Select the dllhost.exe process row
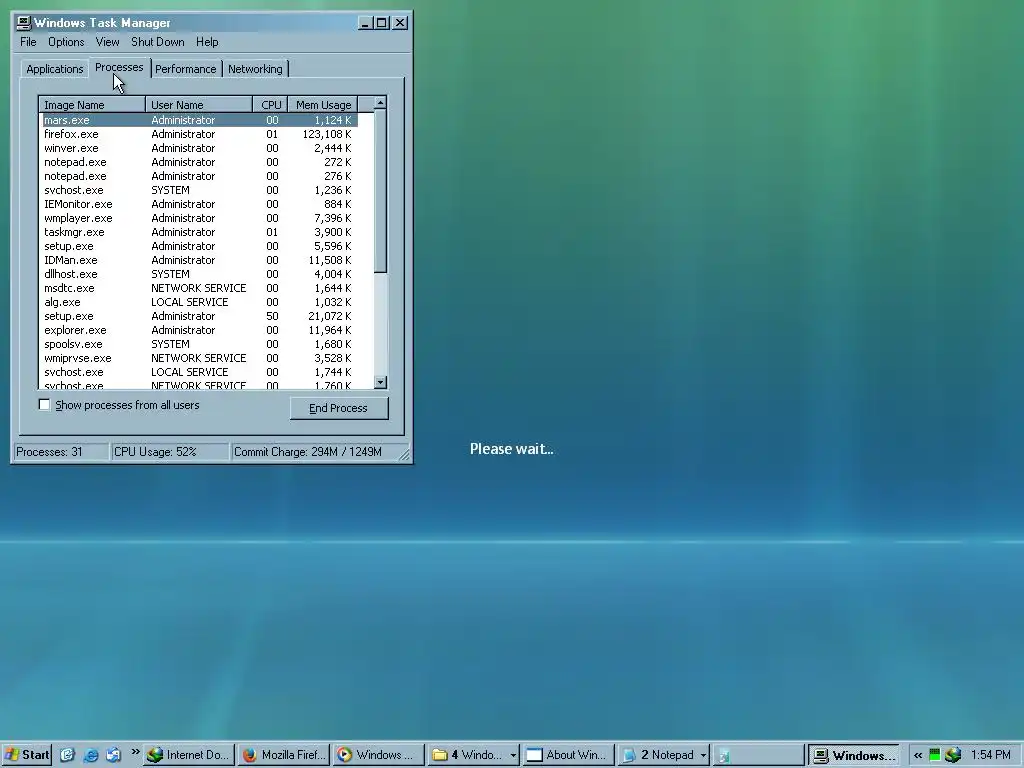Viewport: 1024px width, 768px height. 199,274
